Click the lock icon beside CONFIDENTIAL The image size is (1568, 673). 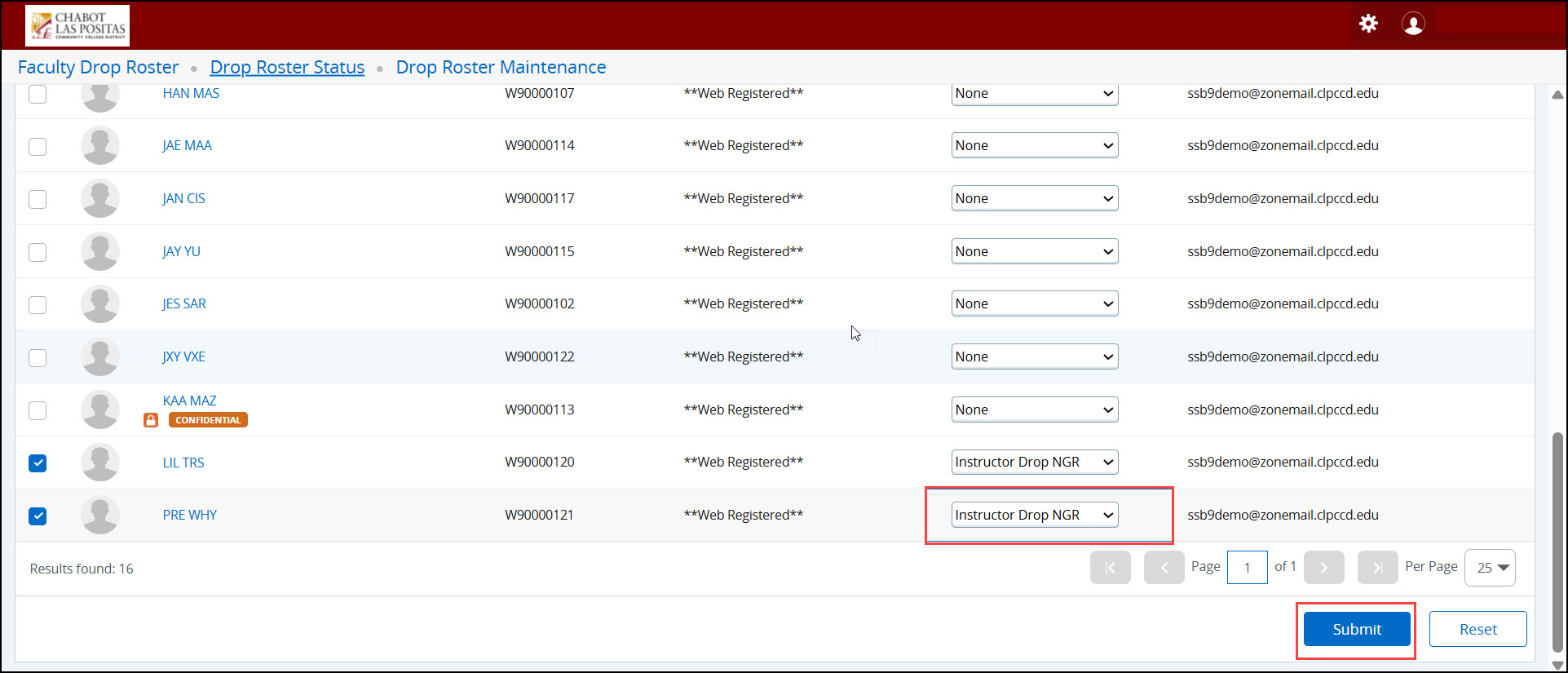click(x=151, y=420)
